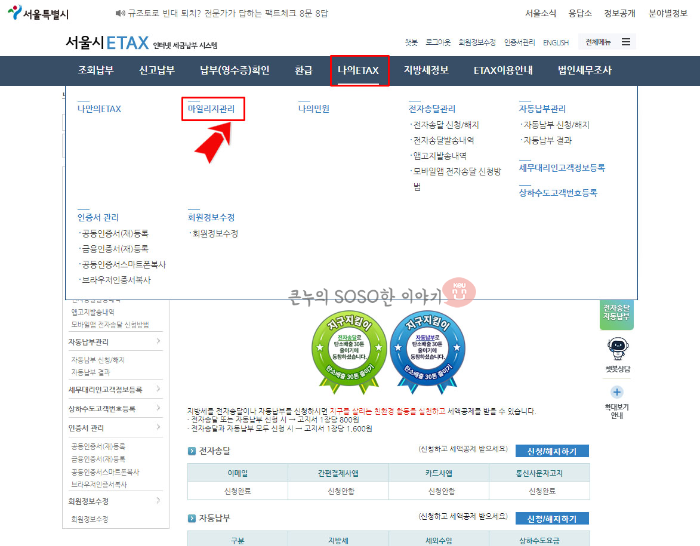Switch to ENGLISH version link
The image size is (700, 546).
(x=556, y=43)
